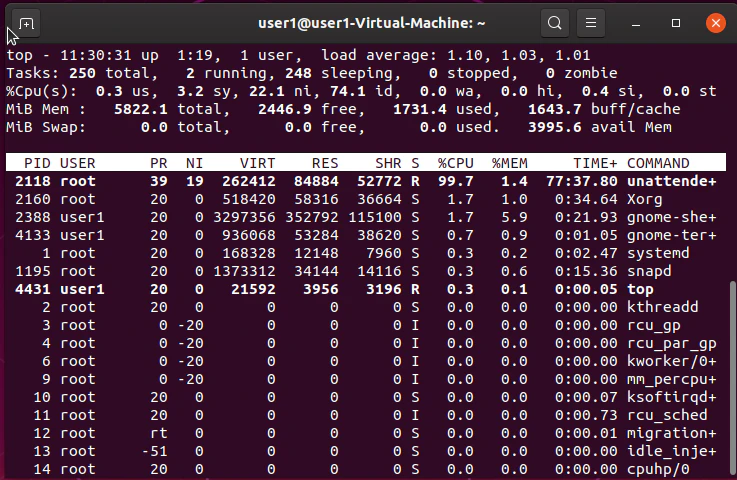Select the systemd process name
The image size is (737, 480).
tap(658, 253)
